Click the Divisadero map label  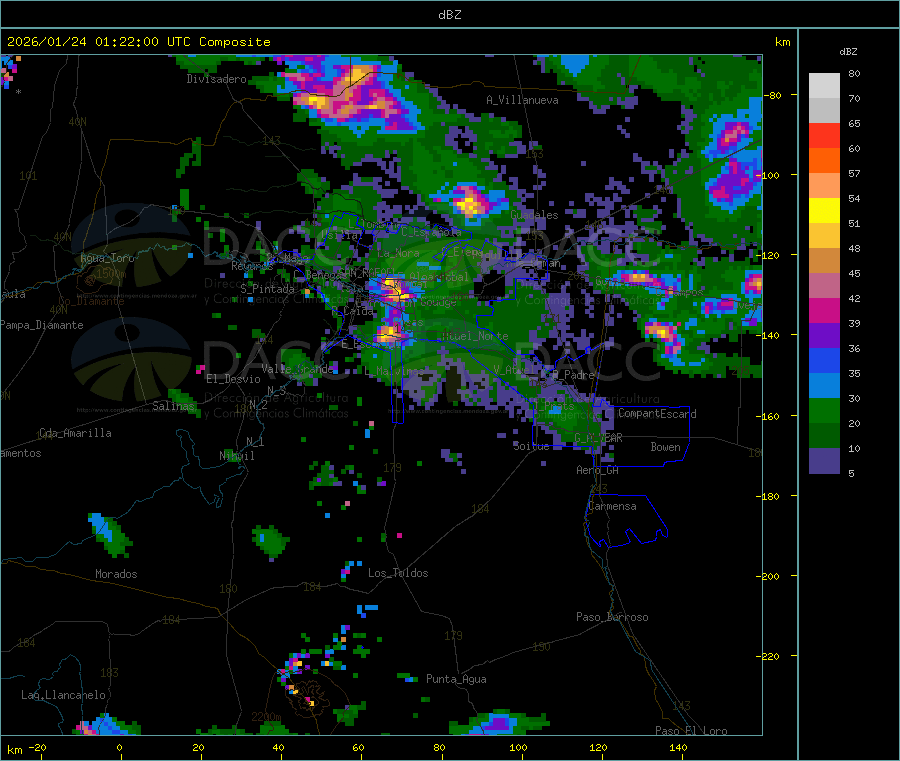click(216, 79)
